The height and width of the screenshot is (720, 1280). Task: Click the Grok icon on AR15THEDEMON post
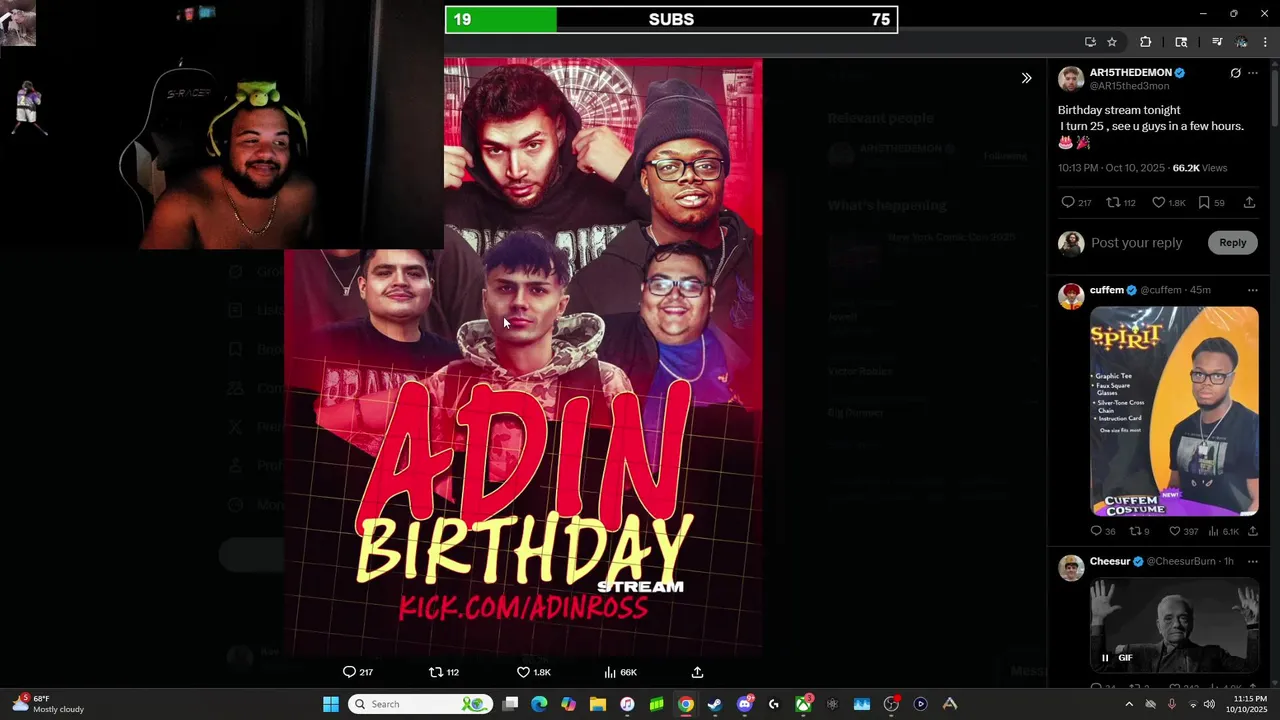pos(1235,73)
